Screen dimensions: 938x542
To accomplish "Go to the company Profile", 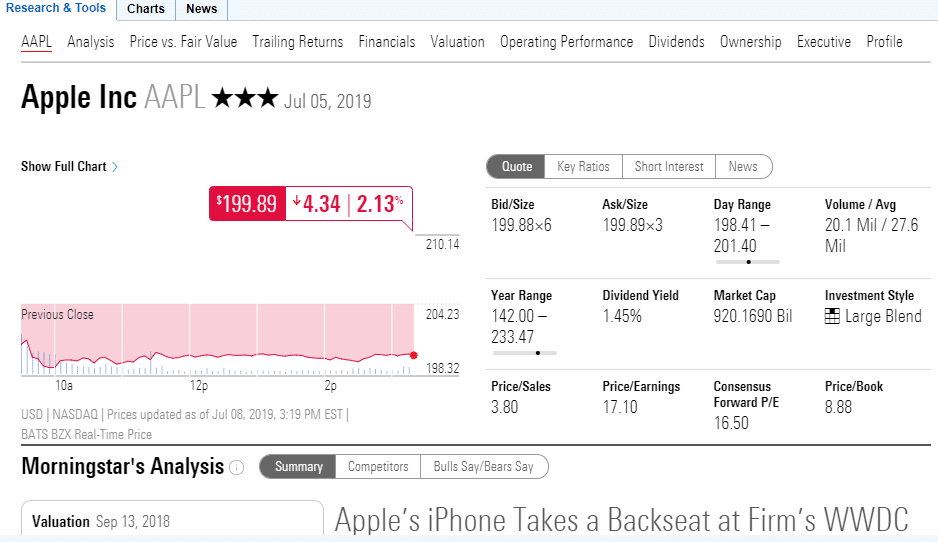I will coord(884,42).
